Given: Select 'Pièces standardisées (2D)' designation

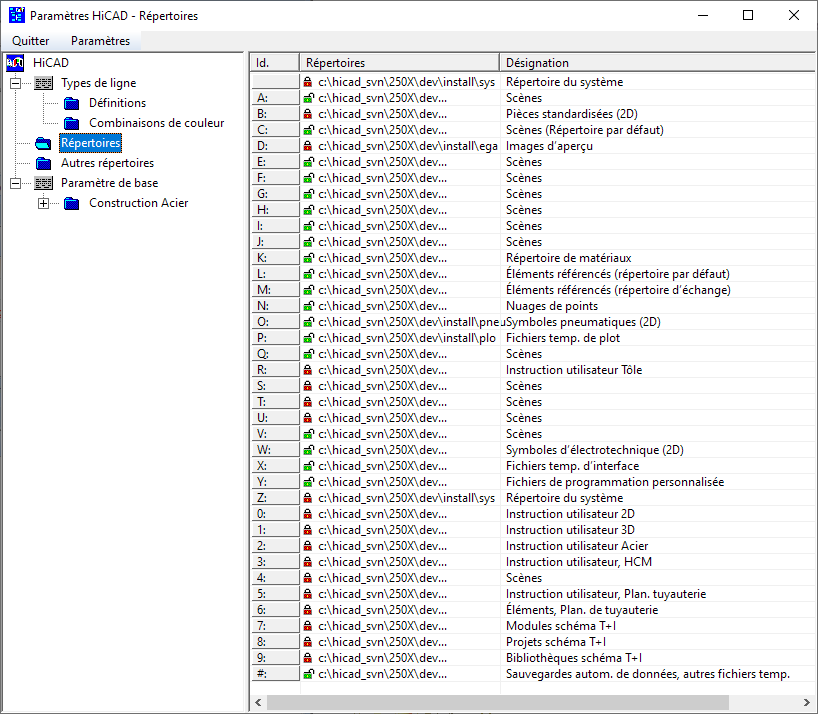Looking at the screenshot, I should pyautogui.click(x=572, y=114).
